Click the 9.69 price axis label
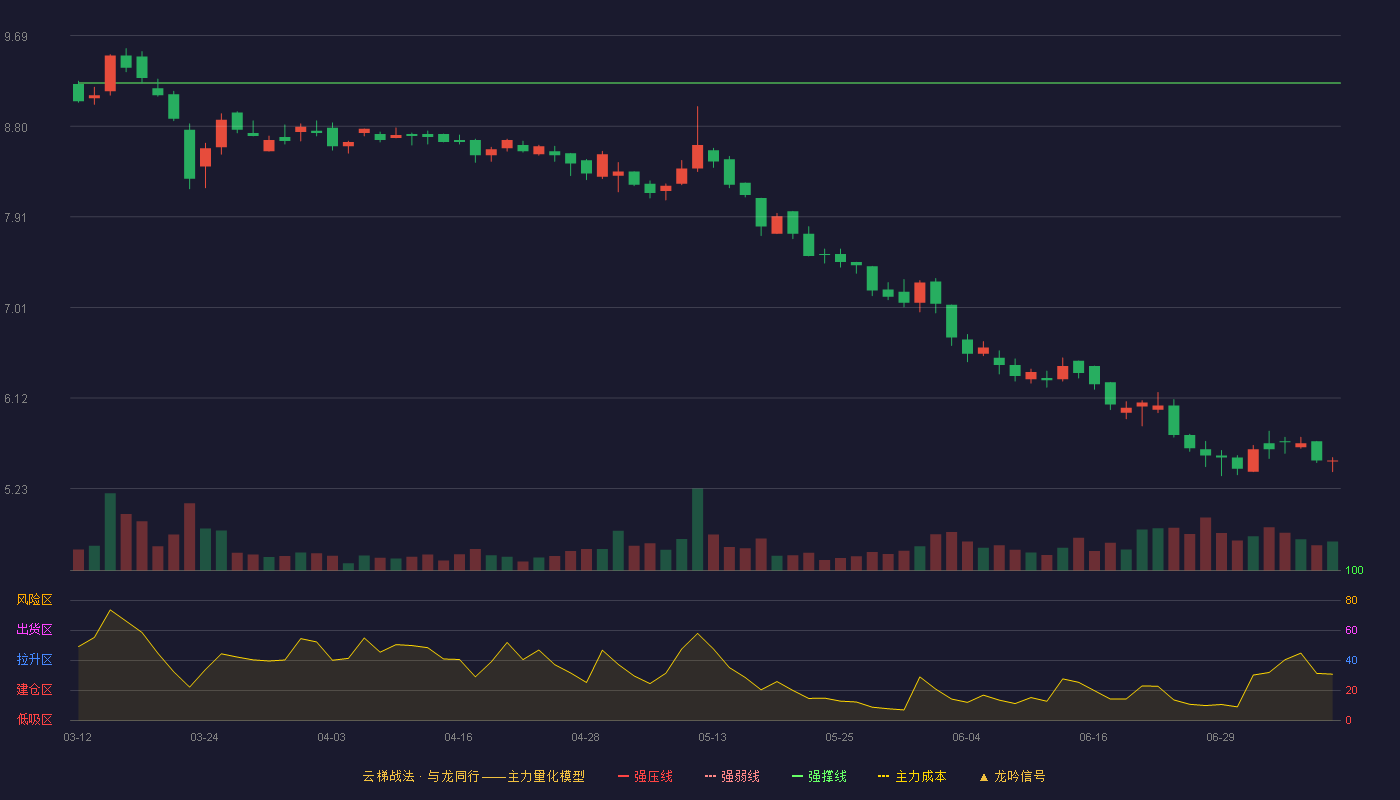The height and width of the screenshot is (800, 1400). pyautogui.click(x=16, y=37)
